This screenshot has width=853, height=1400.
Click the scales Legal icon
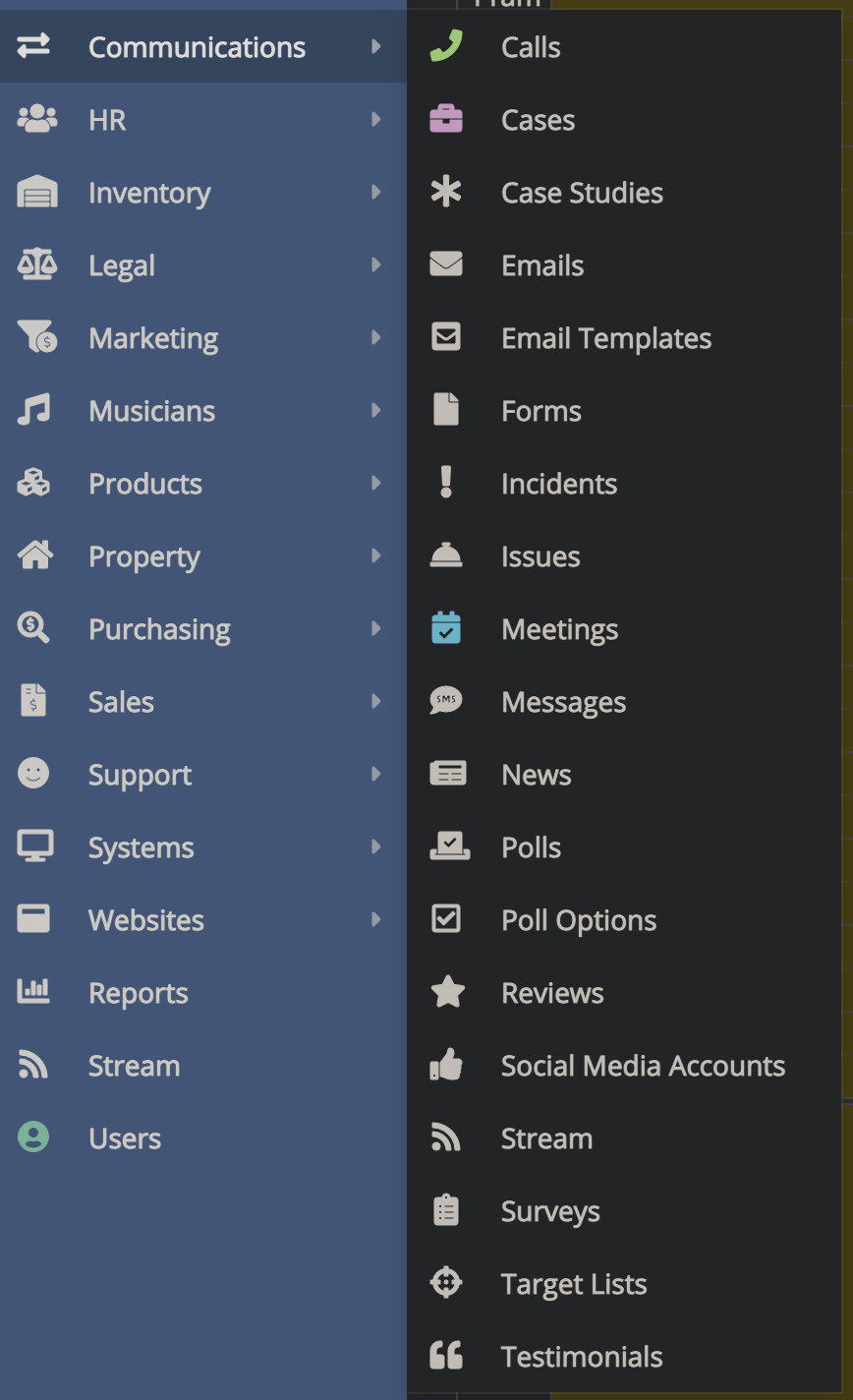click(36, 264)
